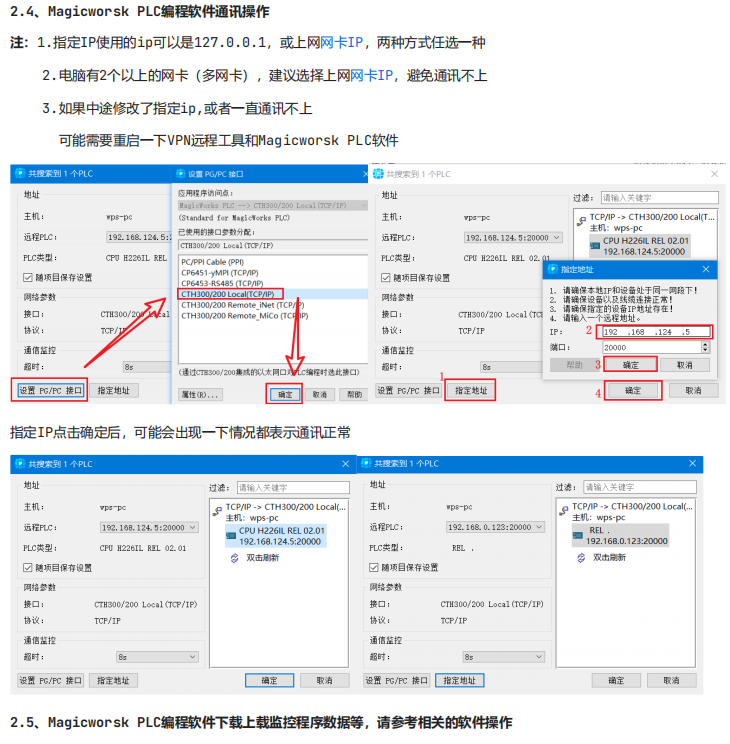Click filter field above the 192.168.0.123:20000 entry

(639, 487)
